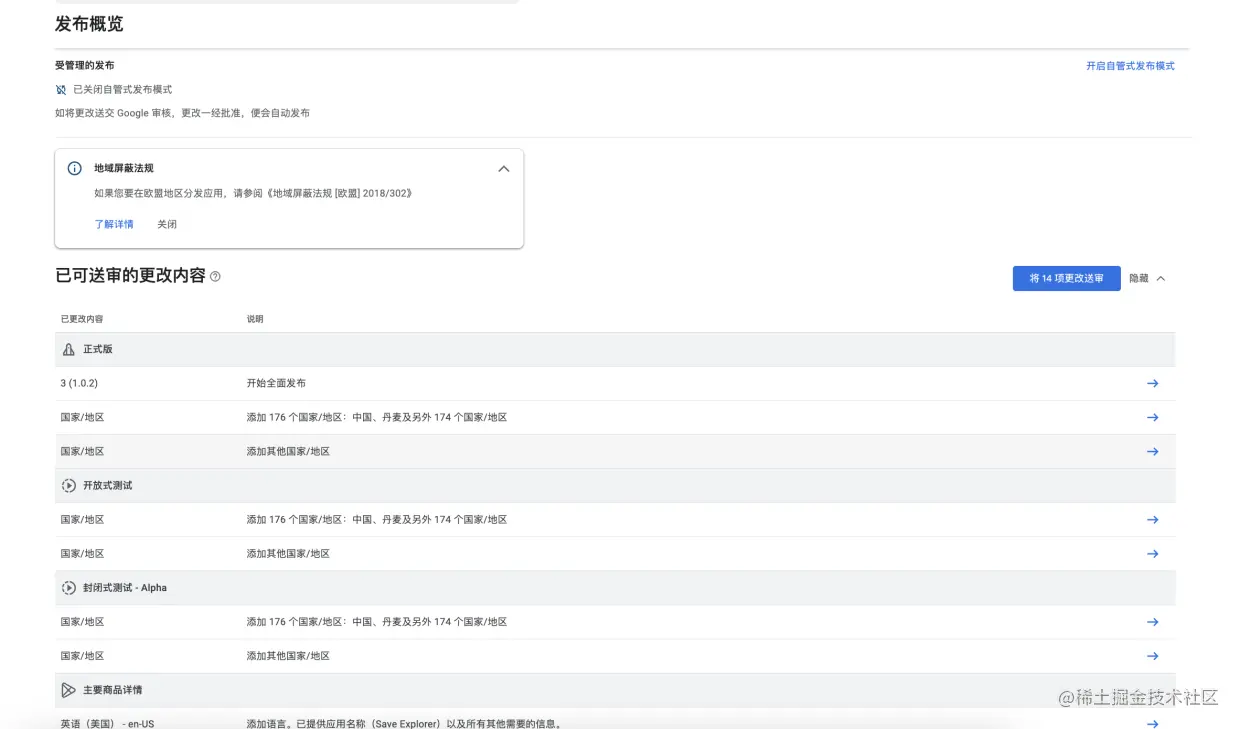Open the 了解详情 link
The width and height of the screenshot is (1240, 729).
pos(114,224)
